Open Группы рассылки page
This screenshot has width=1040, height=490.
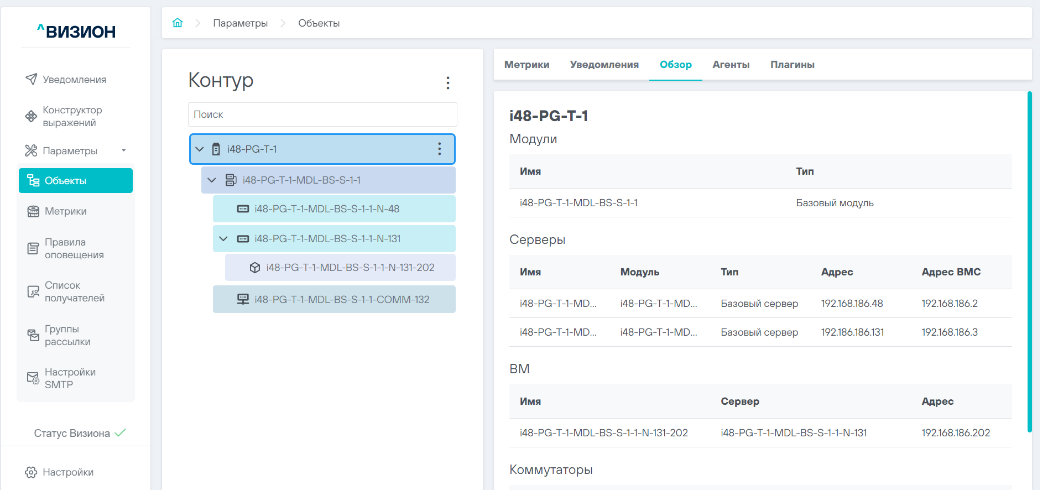tap(67, 335)
